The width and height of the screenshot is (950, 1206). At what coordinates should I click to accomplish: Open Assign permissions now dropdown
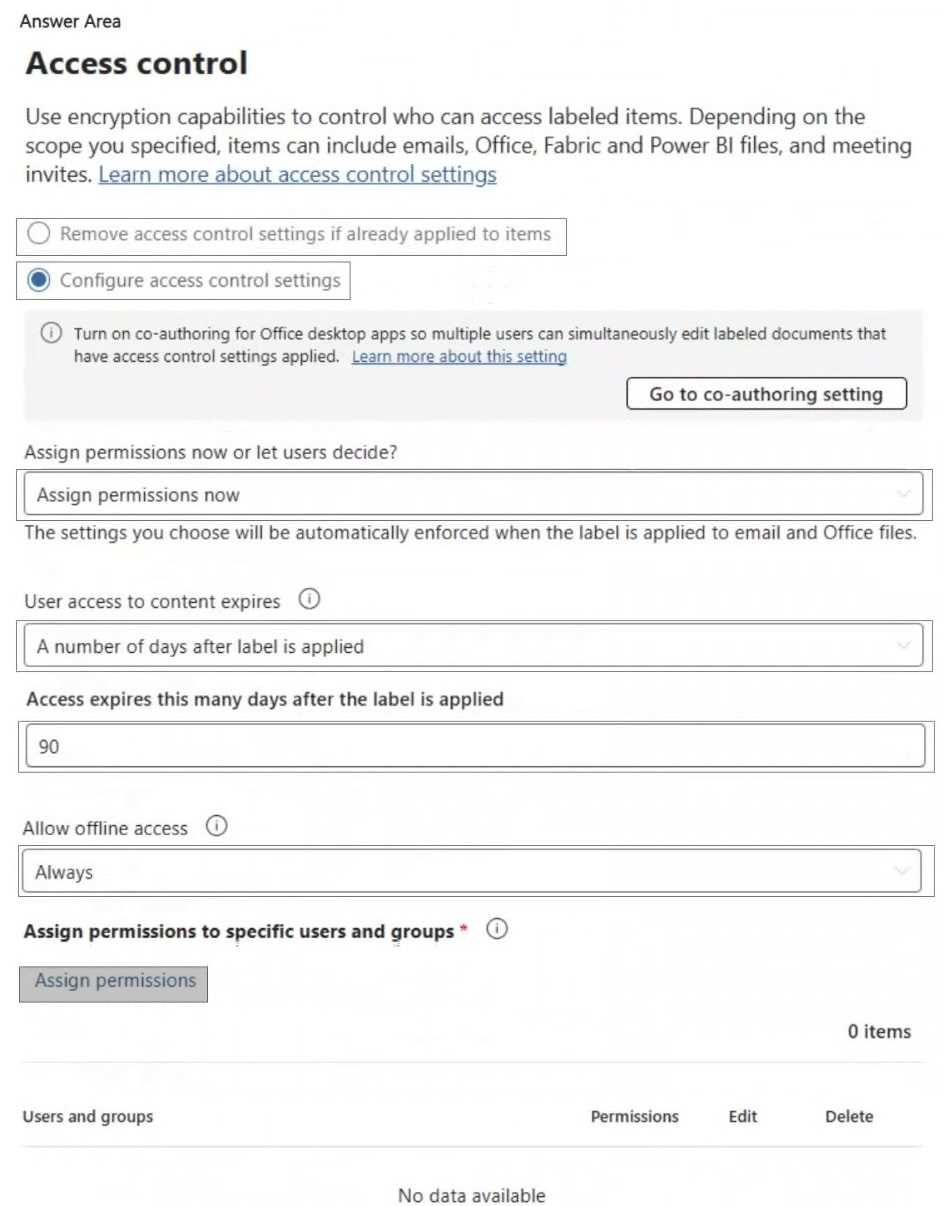(473, 494)
